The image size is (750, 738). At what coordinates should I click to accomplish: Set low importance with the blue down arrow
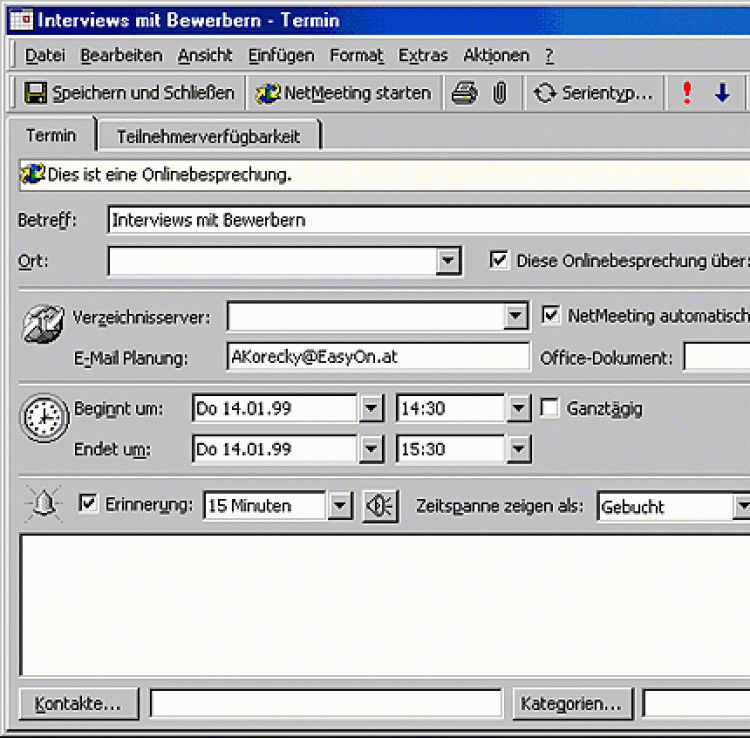coord(722,93)
